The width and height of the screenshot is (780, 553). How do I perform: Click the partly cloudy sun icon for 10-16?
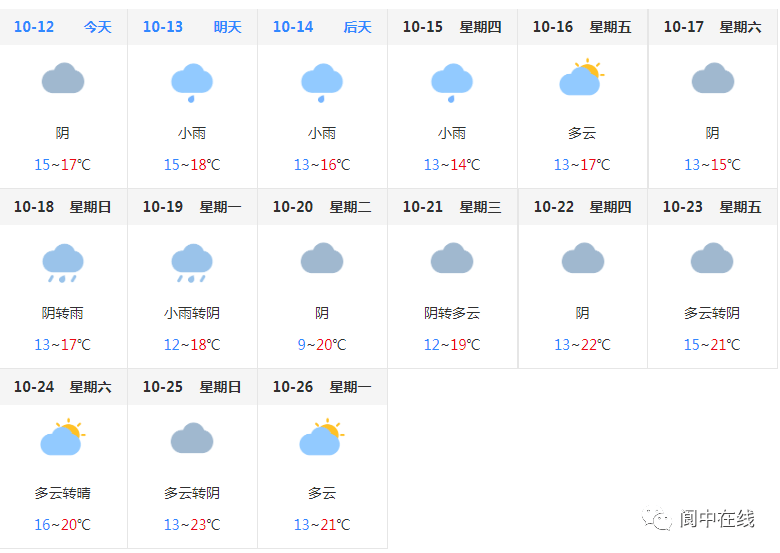pyautogui.click(x=582, y=77)
